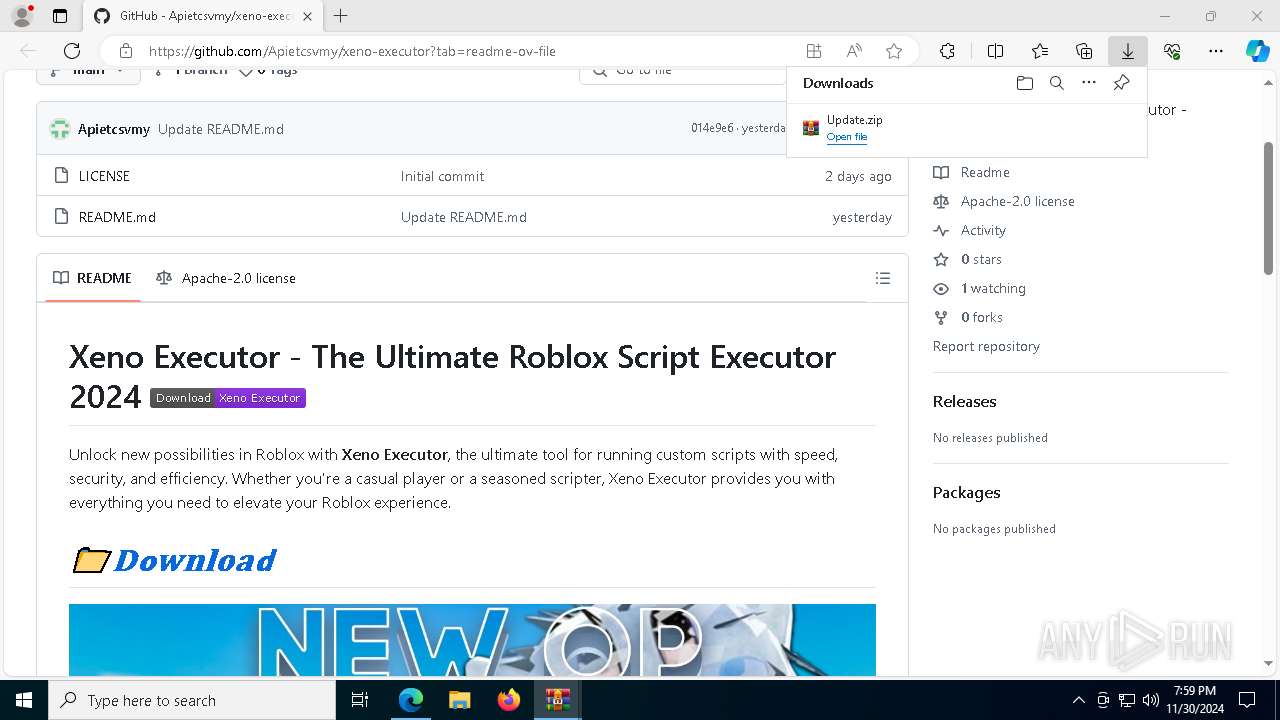Open the notifications center icon
1280x720 pixels.
(1247, 700)
